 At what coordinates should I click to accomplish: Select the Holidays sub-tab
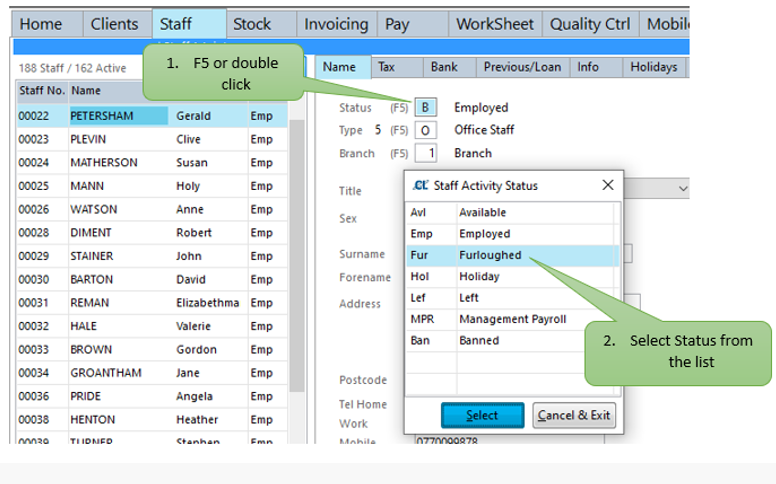654,67
